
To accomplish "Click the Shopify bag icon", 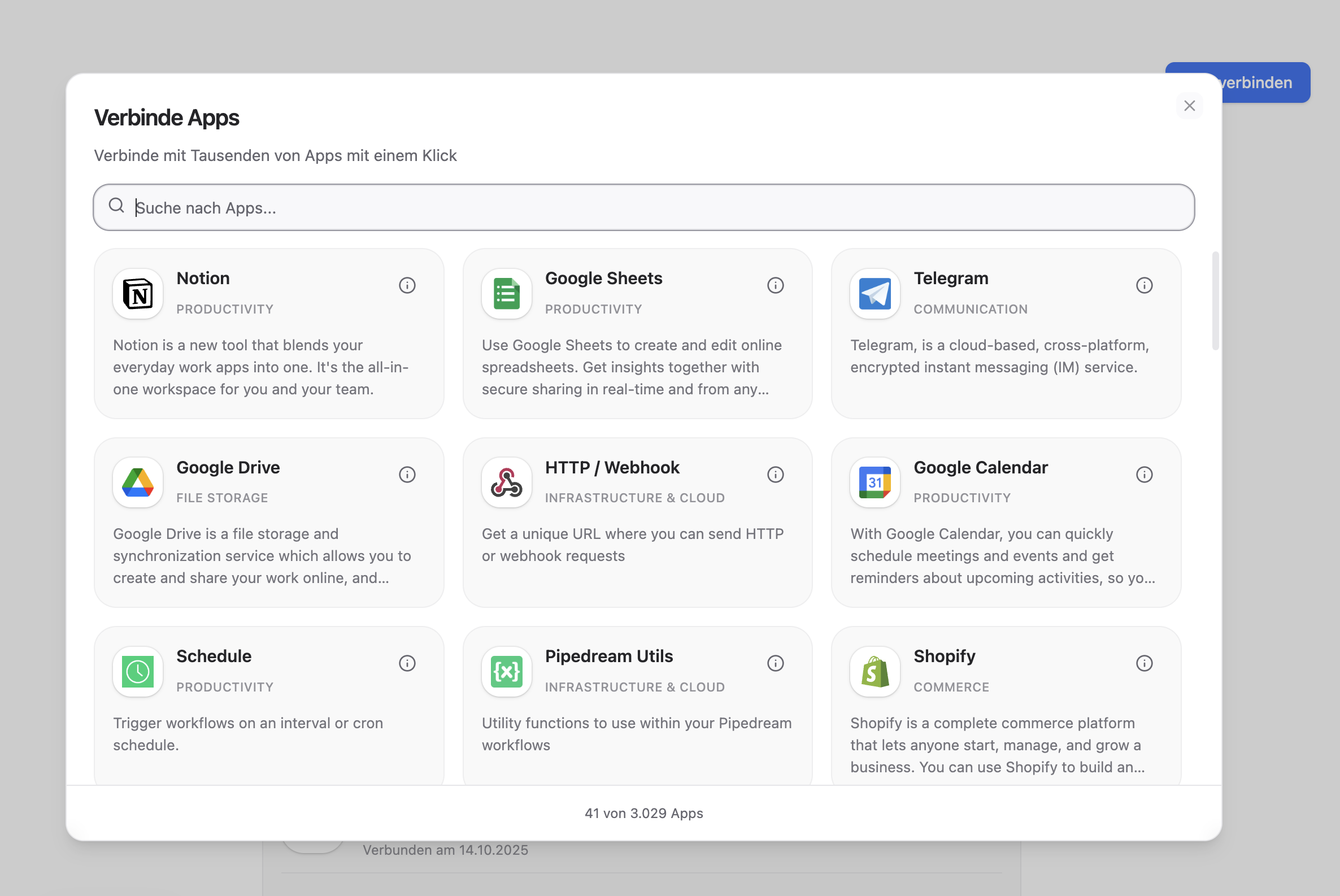I will (x=875, y=671).
